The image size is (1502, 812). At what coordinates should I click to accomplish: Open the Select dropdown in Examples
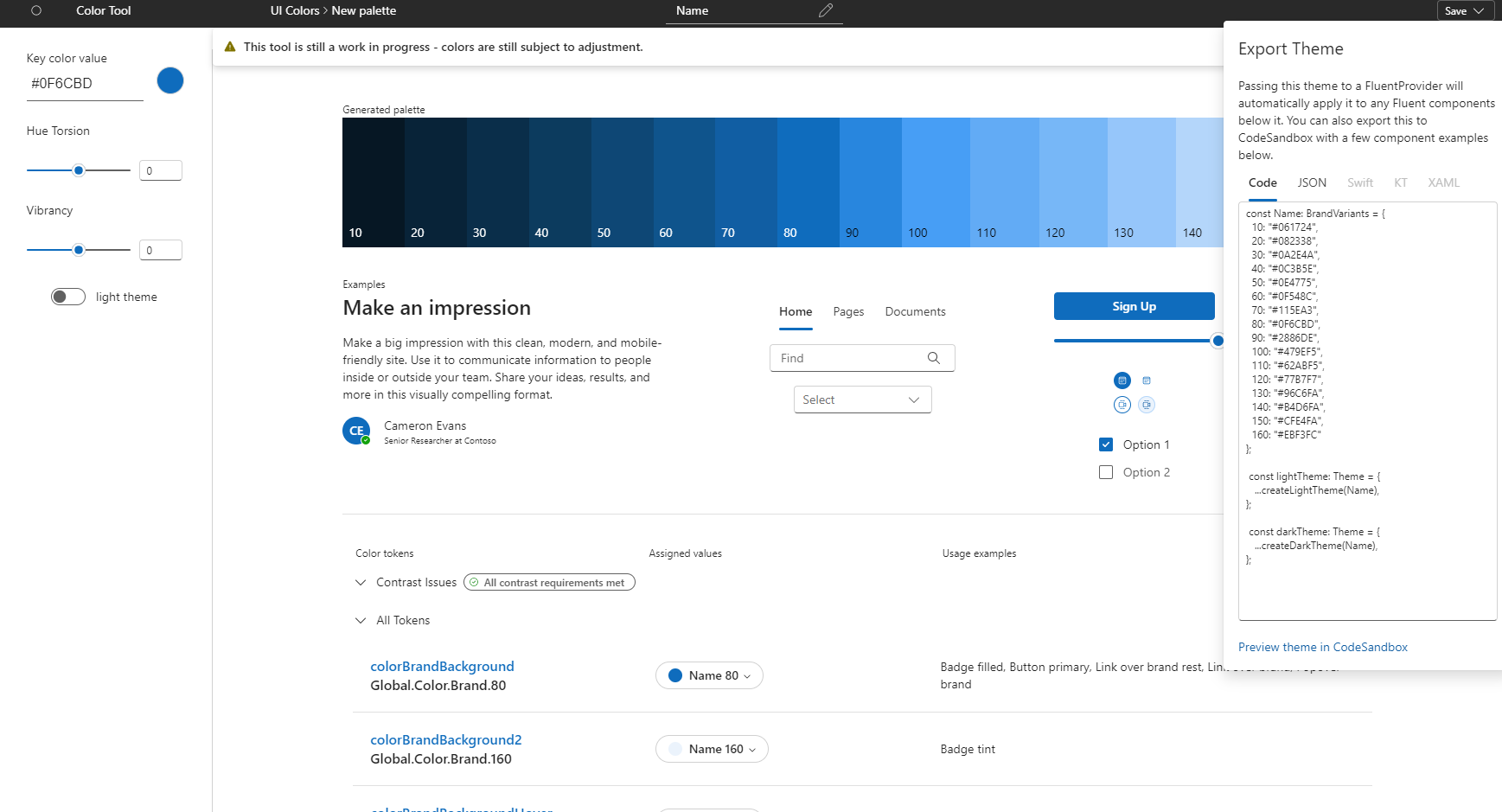(862, 400)
